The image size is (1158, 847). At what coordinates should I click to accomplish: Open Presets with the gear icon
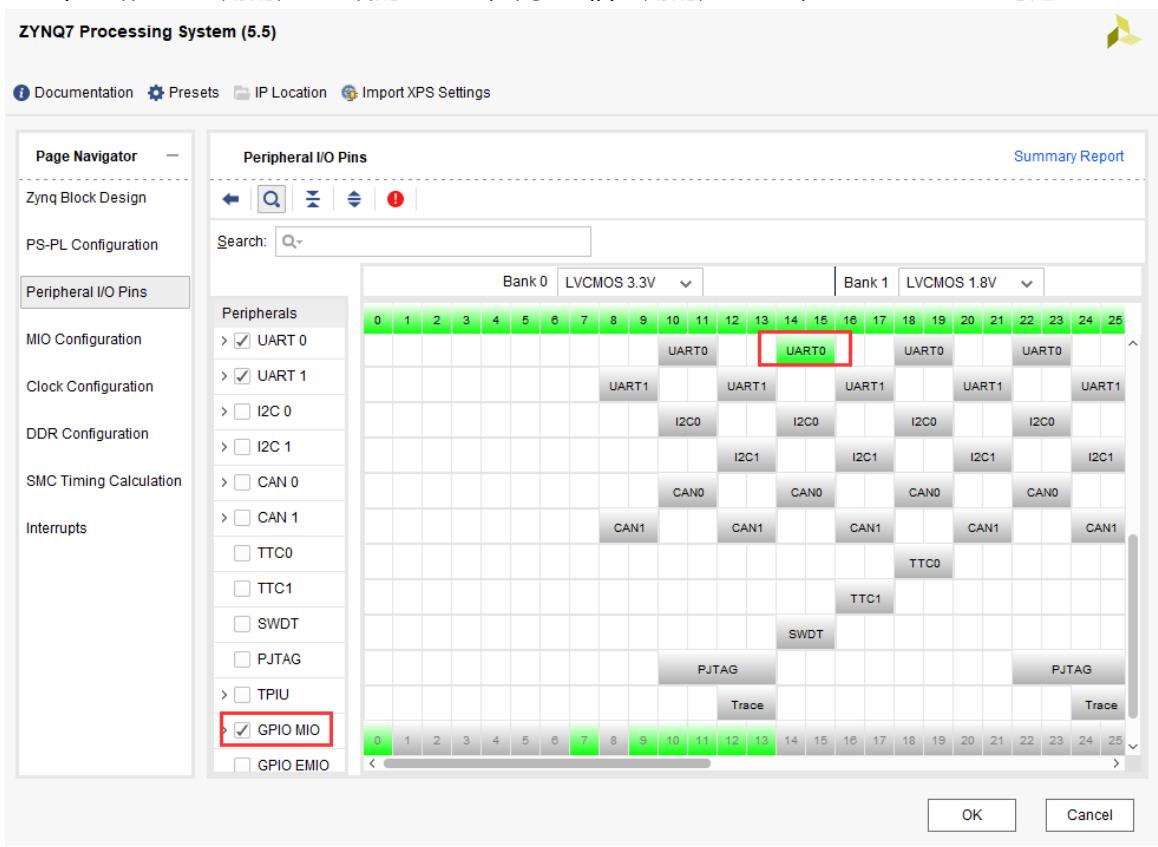click(155, 93)
